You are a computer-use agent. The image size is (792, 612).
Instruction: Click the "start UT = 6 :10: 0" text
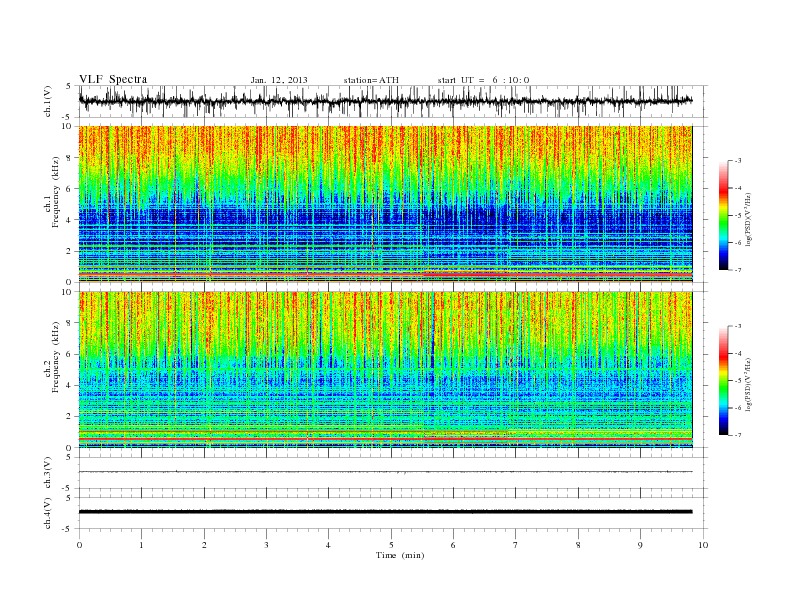(483, 80)
